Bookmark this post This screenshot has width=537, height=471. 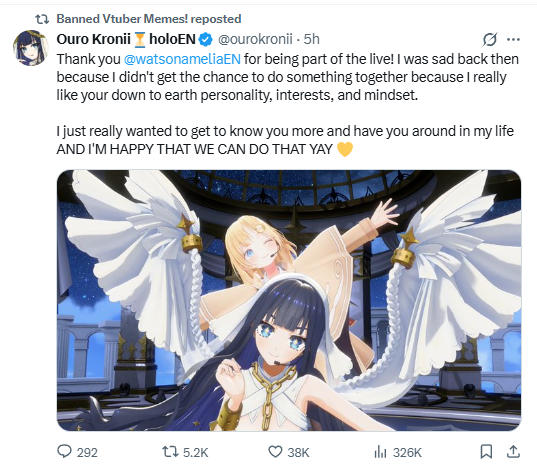coord(486,452)
